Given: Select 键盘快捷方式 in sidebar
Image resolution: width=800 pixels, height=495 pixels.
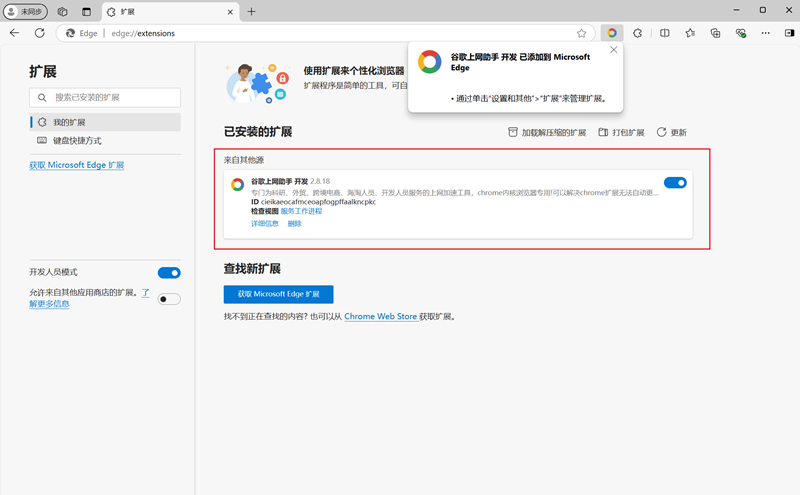Looking at the screenshot, I should click(x=77, y=141).
